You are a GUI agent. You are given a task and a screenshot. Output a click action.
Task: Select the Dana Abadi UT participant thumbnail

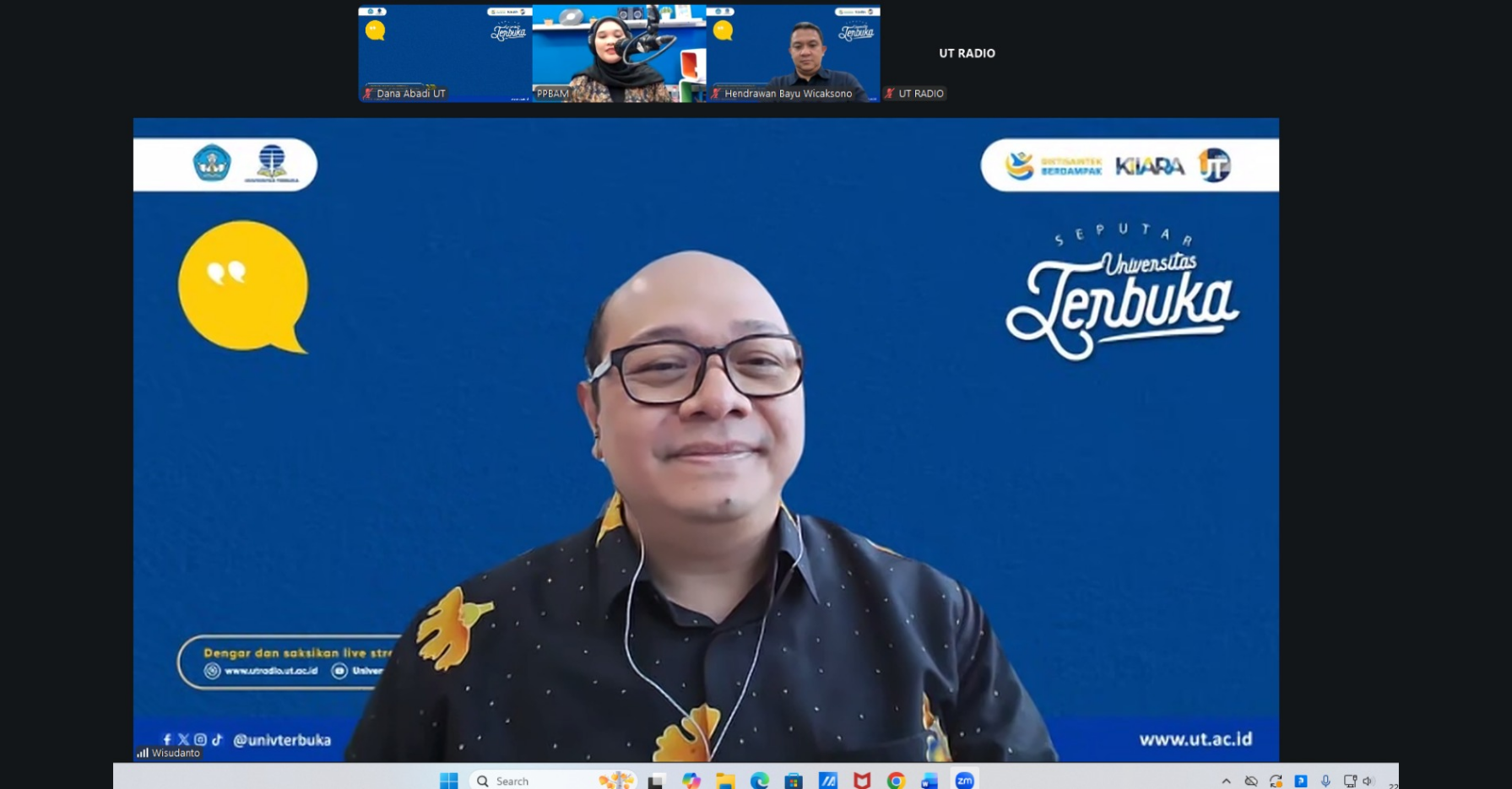(x=445, y=53)
